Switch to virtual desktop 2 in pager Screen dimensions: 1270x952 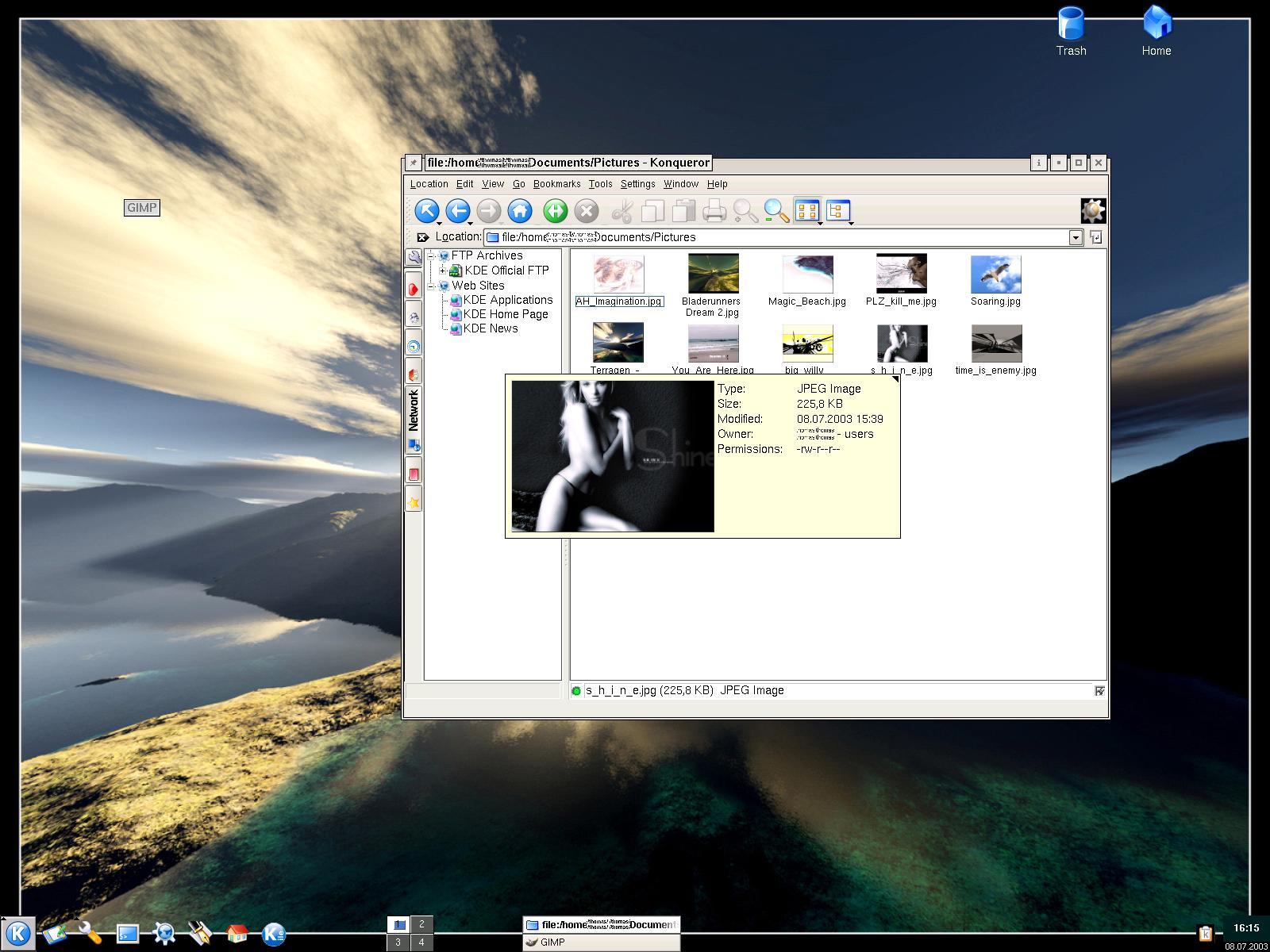point(421,924)
